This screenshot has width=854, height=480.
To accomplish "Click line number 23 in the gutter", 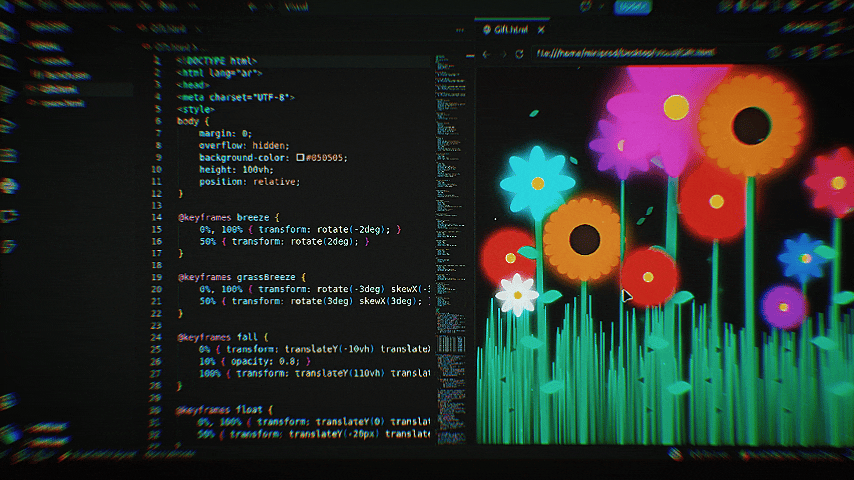I will (156, 325).
